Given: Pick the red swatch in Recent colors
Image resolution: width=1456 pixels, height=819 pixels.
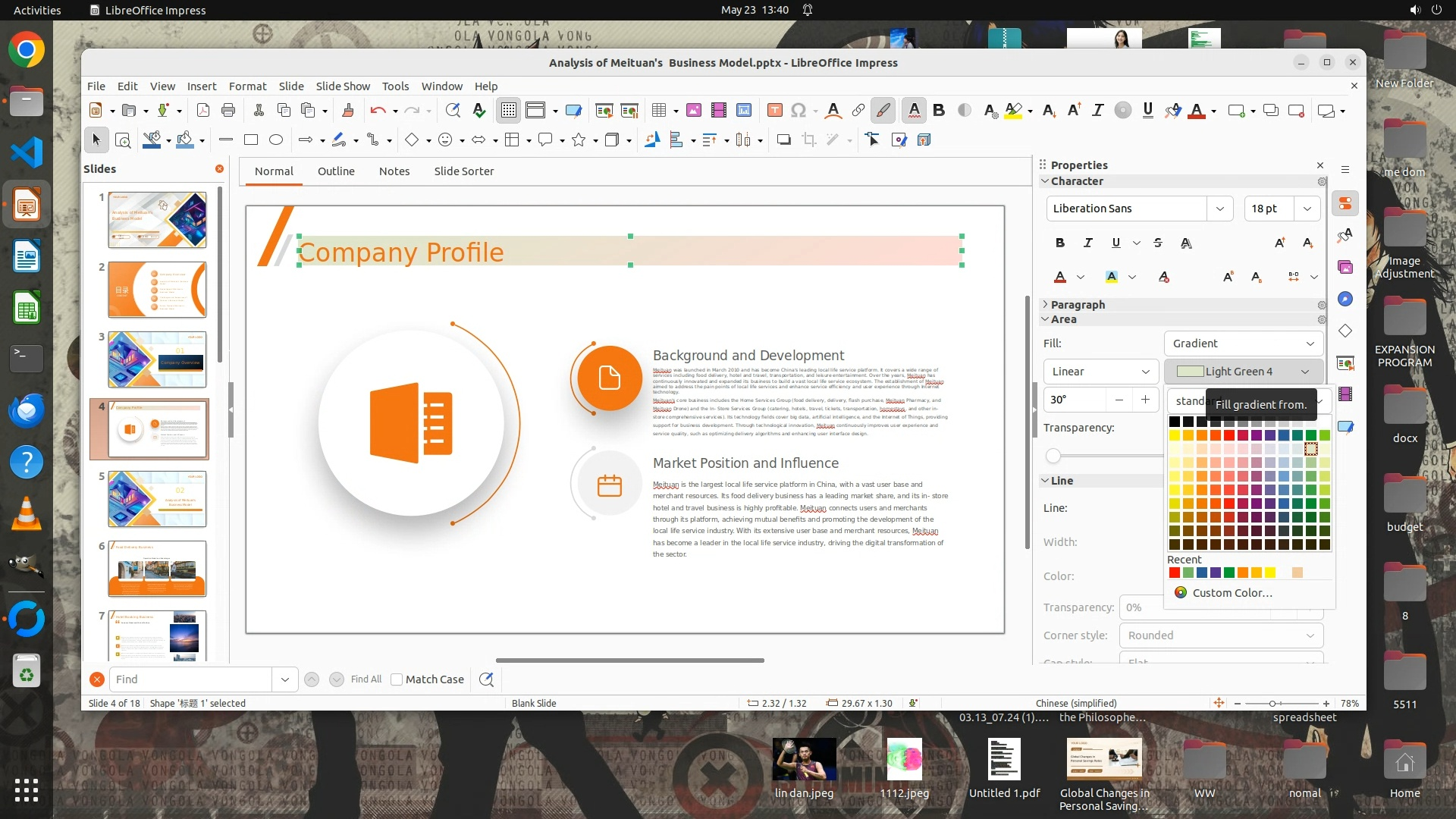Looking at the screenshot, I should [x=1174, y=573].
